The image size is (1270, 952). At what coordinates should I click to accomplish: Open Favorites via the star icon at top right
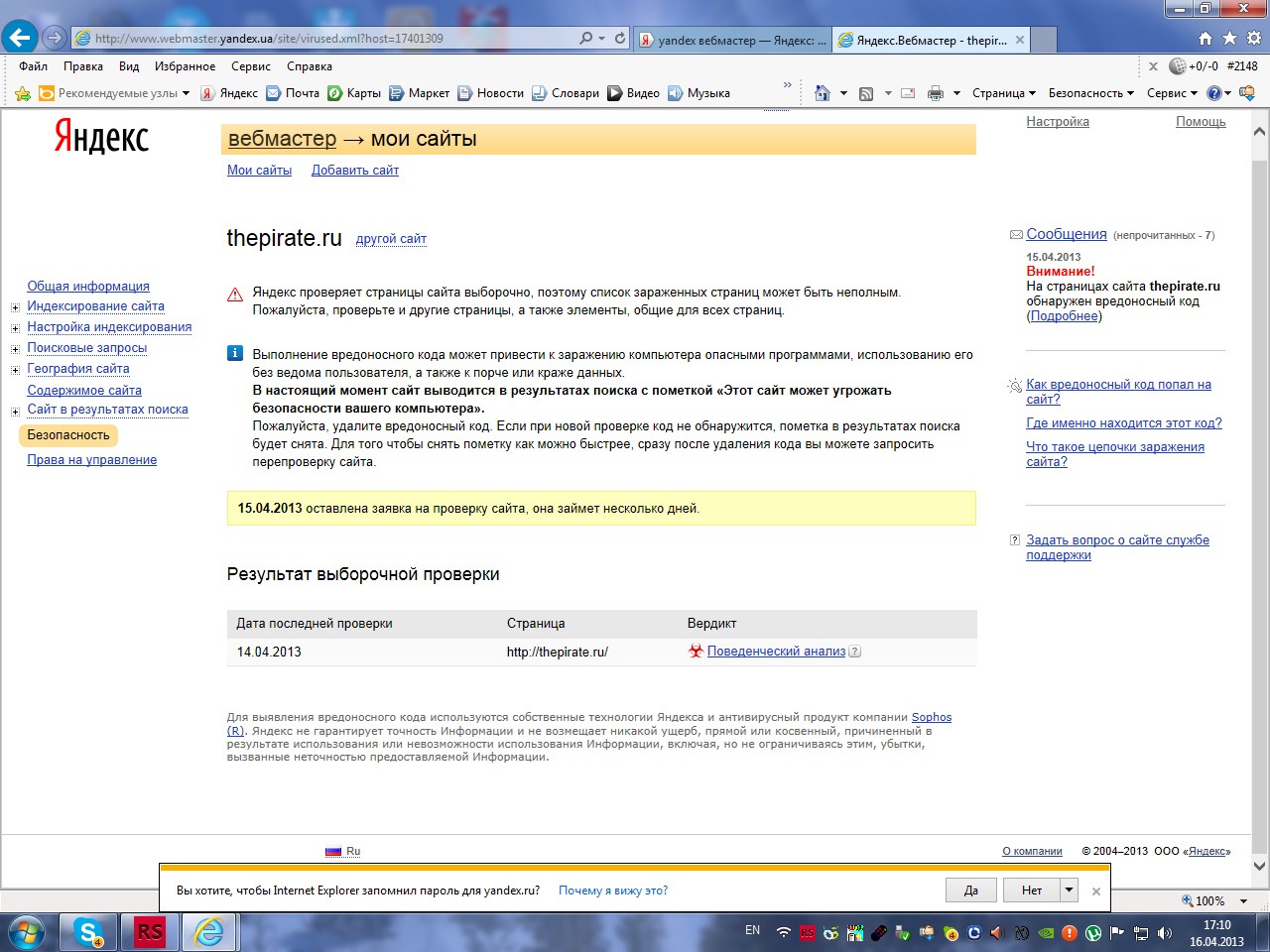pyautogui.click(x=1229, y=39)
